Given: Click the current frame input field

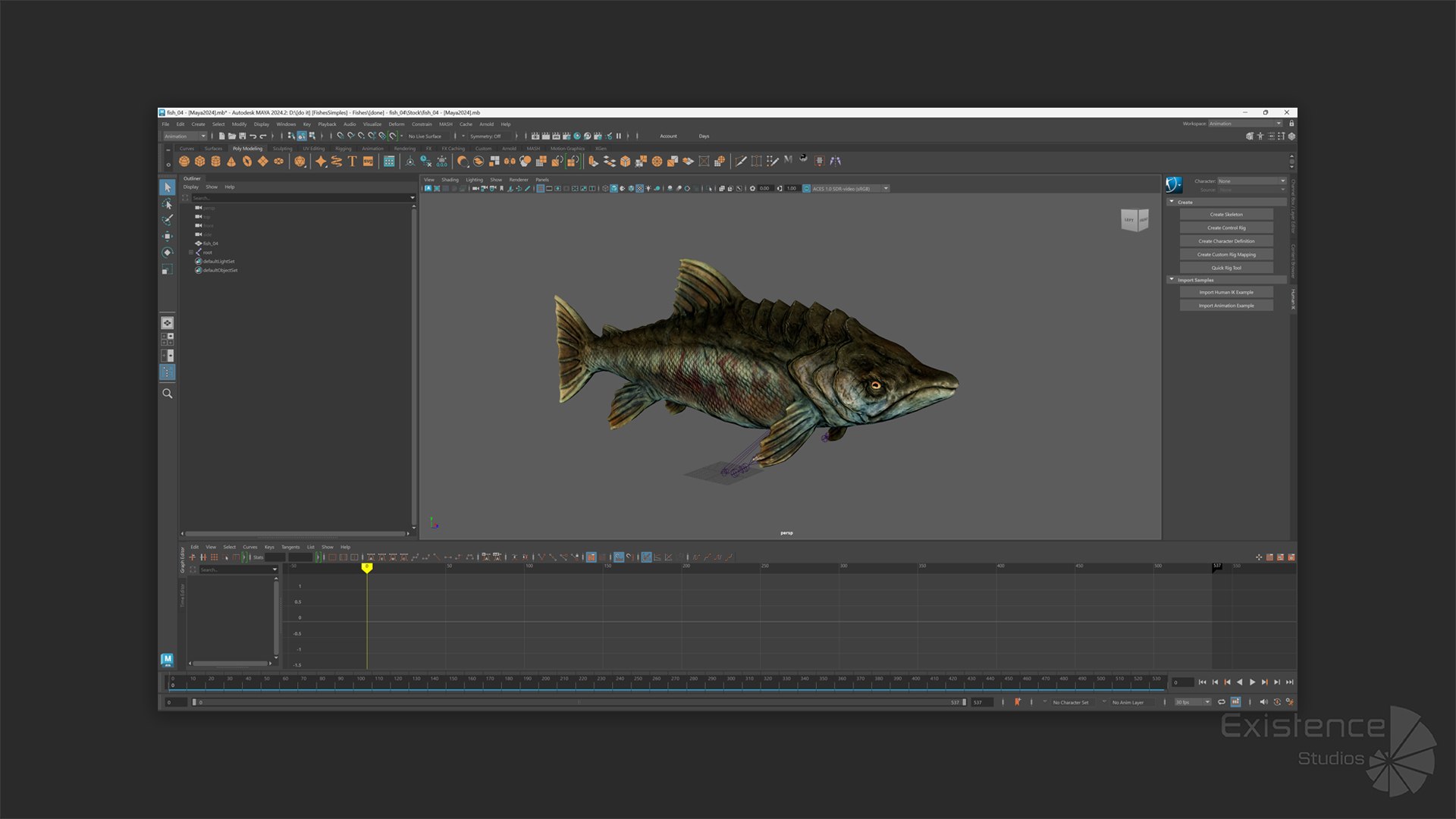Looking at the screenshot, I should pyautogui.click(x=1182, y=682).
